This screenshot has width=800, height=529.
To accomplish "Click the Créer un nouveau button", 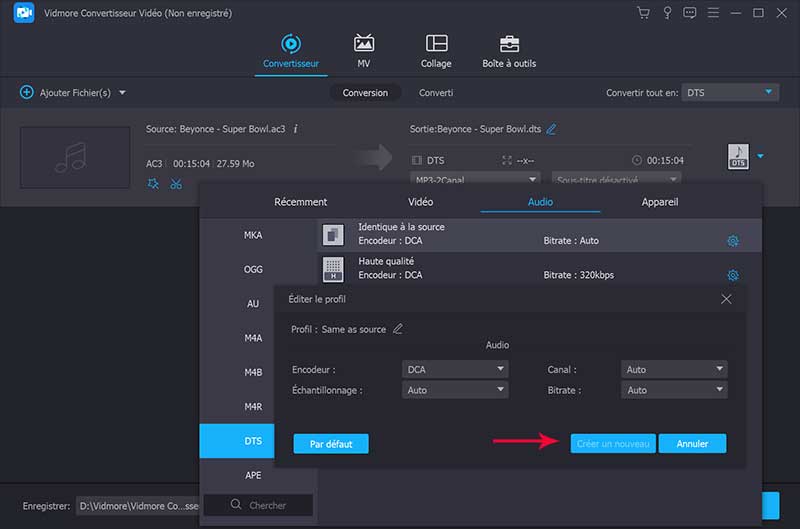I will 613,443.
